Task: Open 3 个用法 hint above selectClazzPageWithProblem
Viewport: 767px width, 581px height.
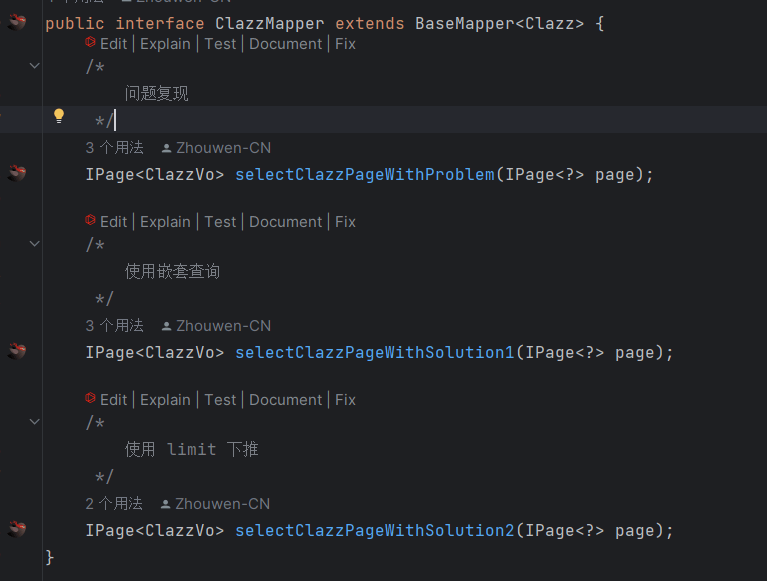Action: 114,148
